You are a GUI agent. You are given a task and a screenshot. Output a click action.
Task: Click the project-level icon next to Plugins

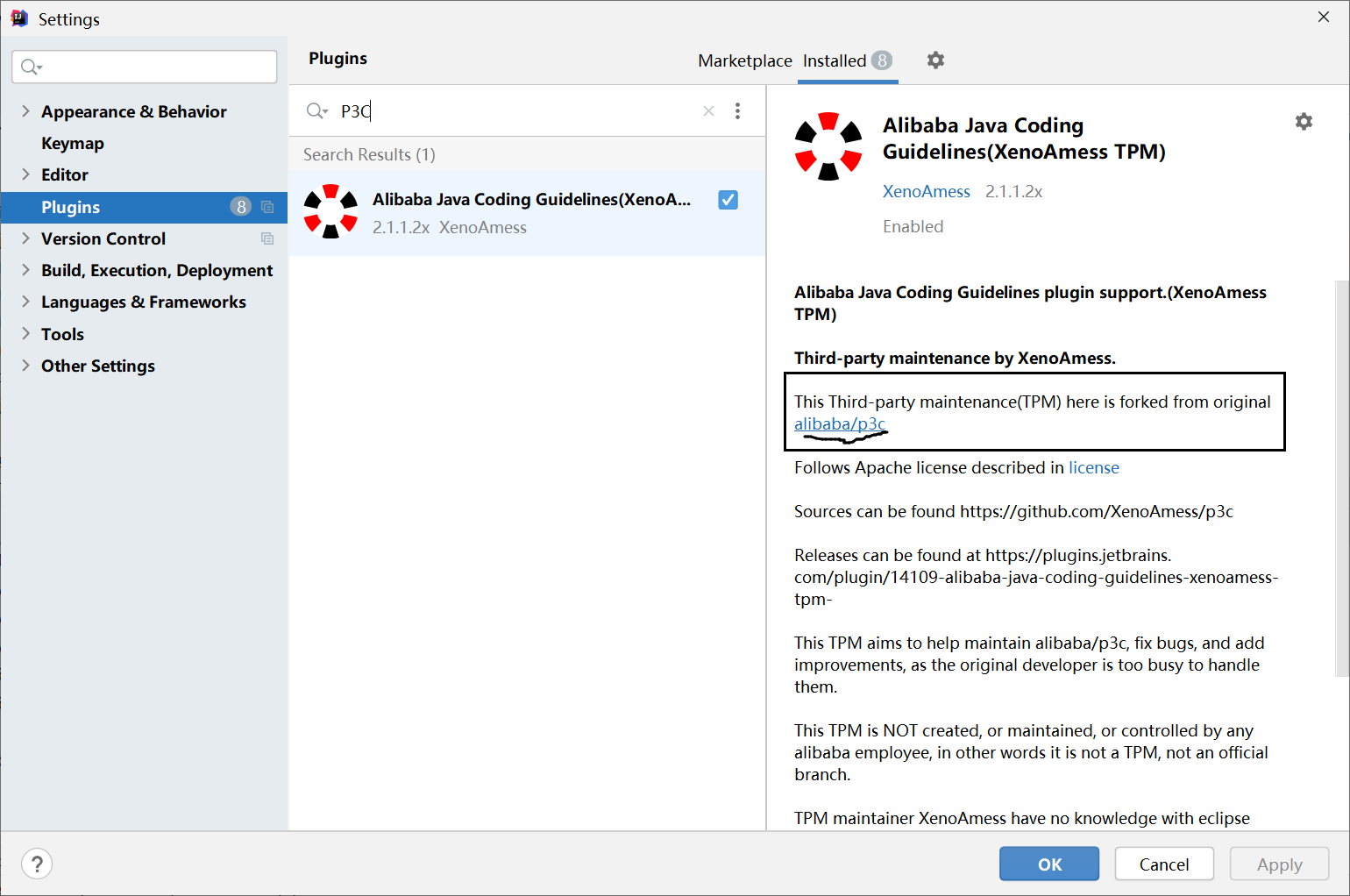click(x=267, y=207)
